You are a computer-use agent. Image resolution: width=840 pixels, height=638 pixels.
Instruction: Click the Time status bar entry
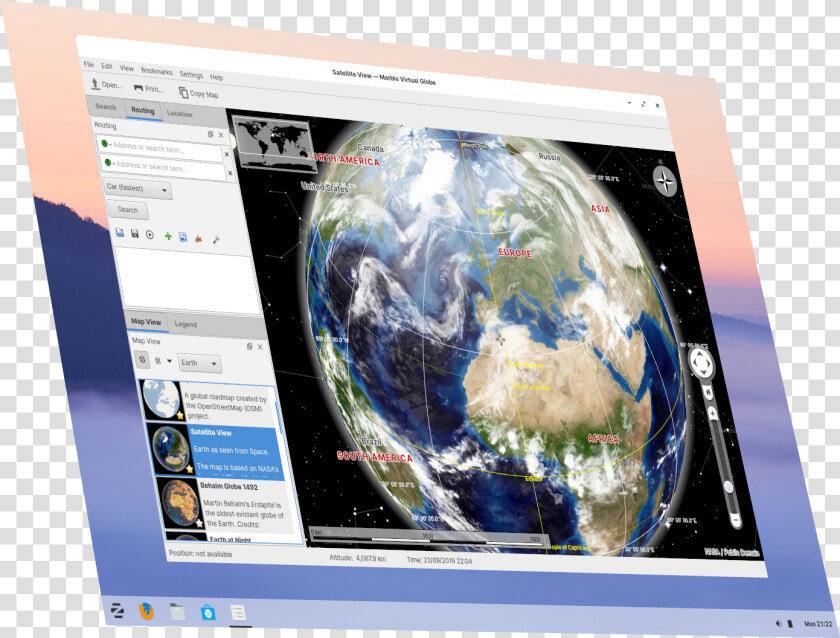click(439, 560)
